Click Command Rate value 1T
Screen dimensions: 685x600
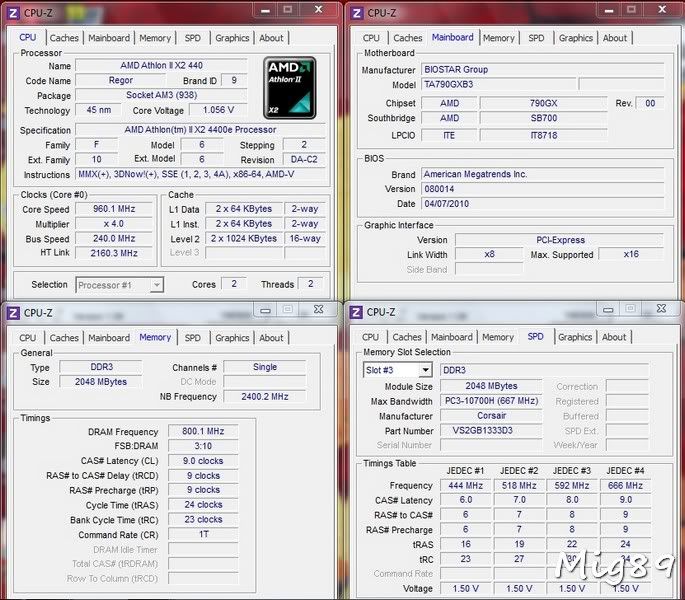coord(203,534)
